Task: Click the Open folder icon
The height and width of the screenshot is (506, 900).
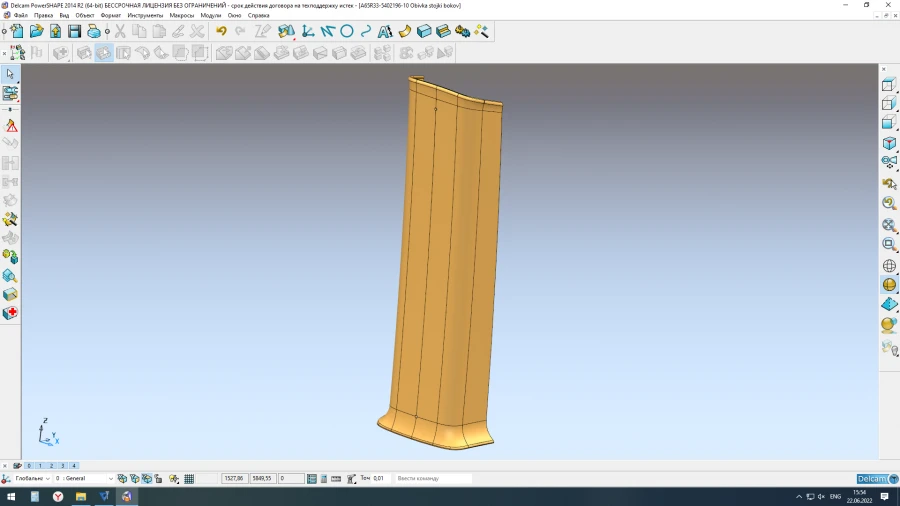Action: pyautogui.click(x=37, y=31)
